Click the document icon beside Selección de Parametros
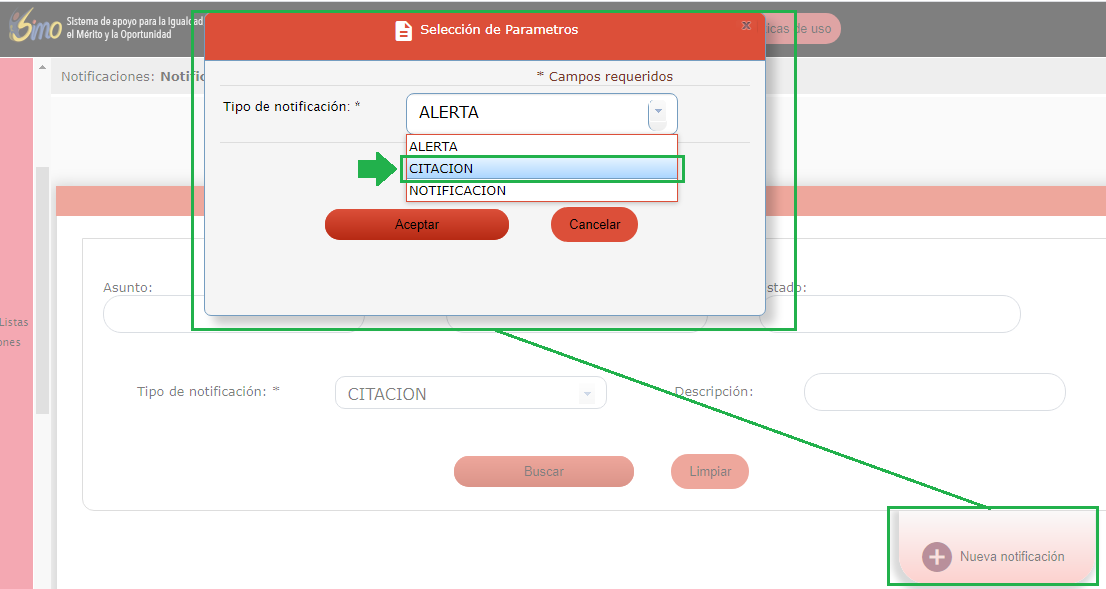 pyautogui.click(x=404, y=31)
